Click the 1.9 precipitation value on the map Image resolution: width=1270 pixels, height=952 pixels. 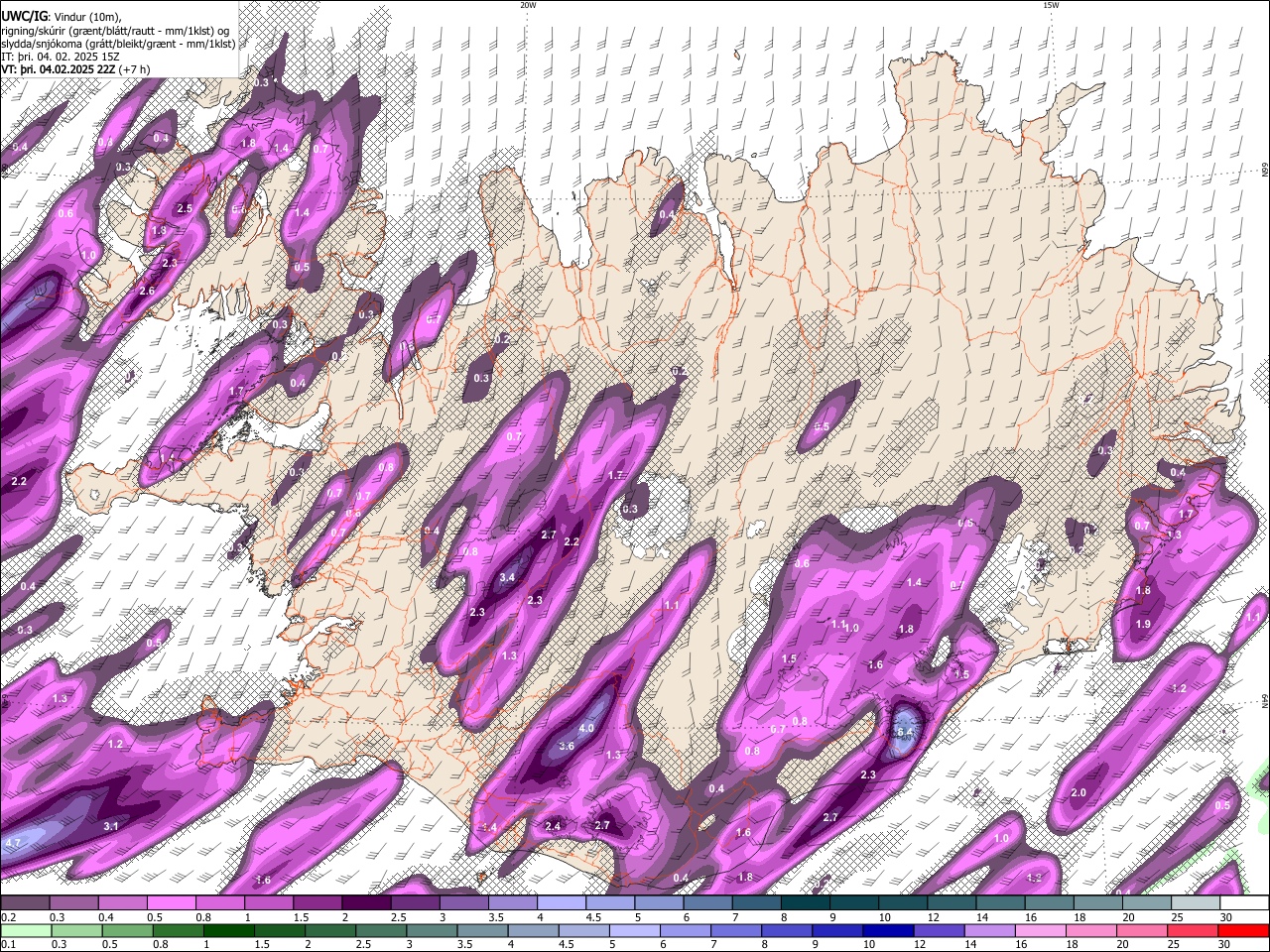coord(1143,624)
